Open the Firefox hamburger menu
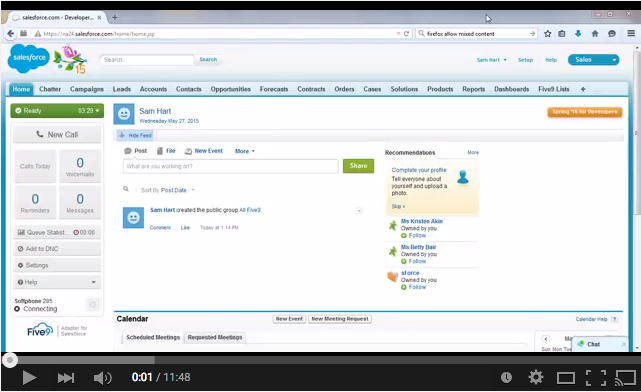Image resolution: width=641 pixels, height=392 pixels. [x=631, y=34]
